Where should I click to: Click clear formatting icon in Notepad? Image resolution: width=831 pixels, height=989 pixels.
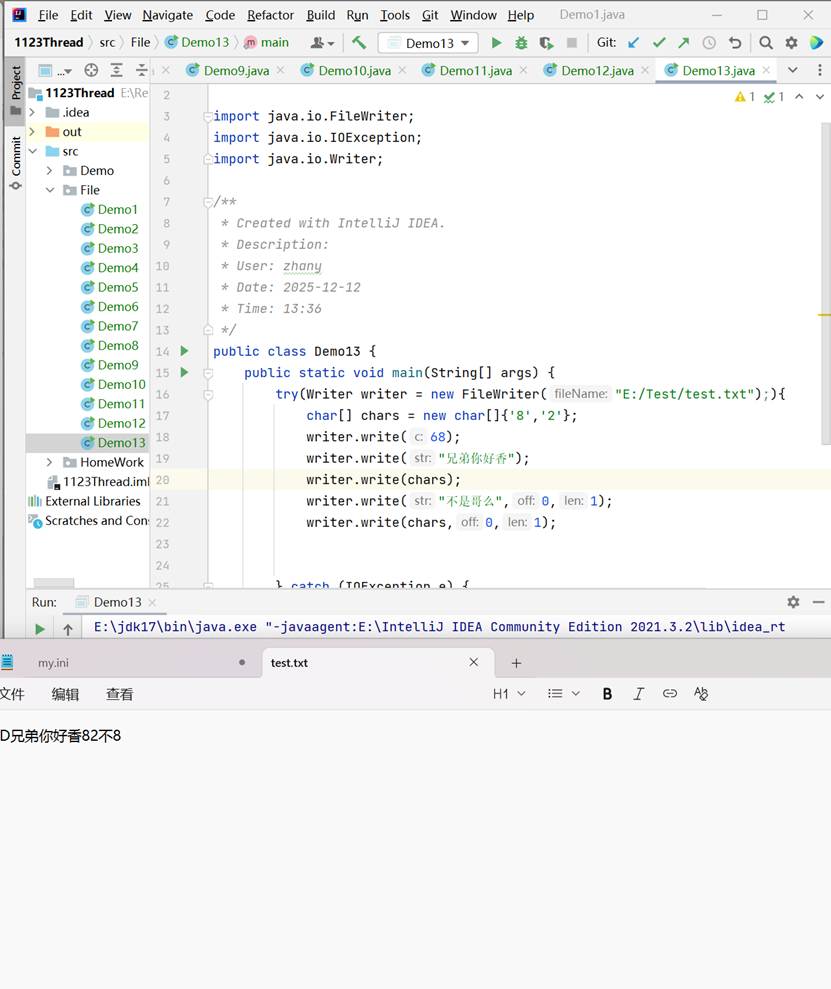click(x=700, y=694)
